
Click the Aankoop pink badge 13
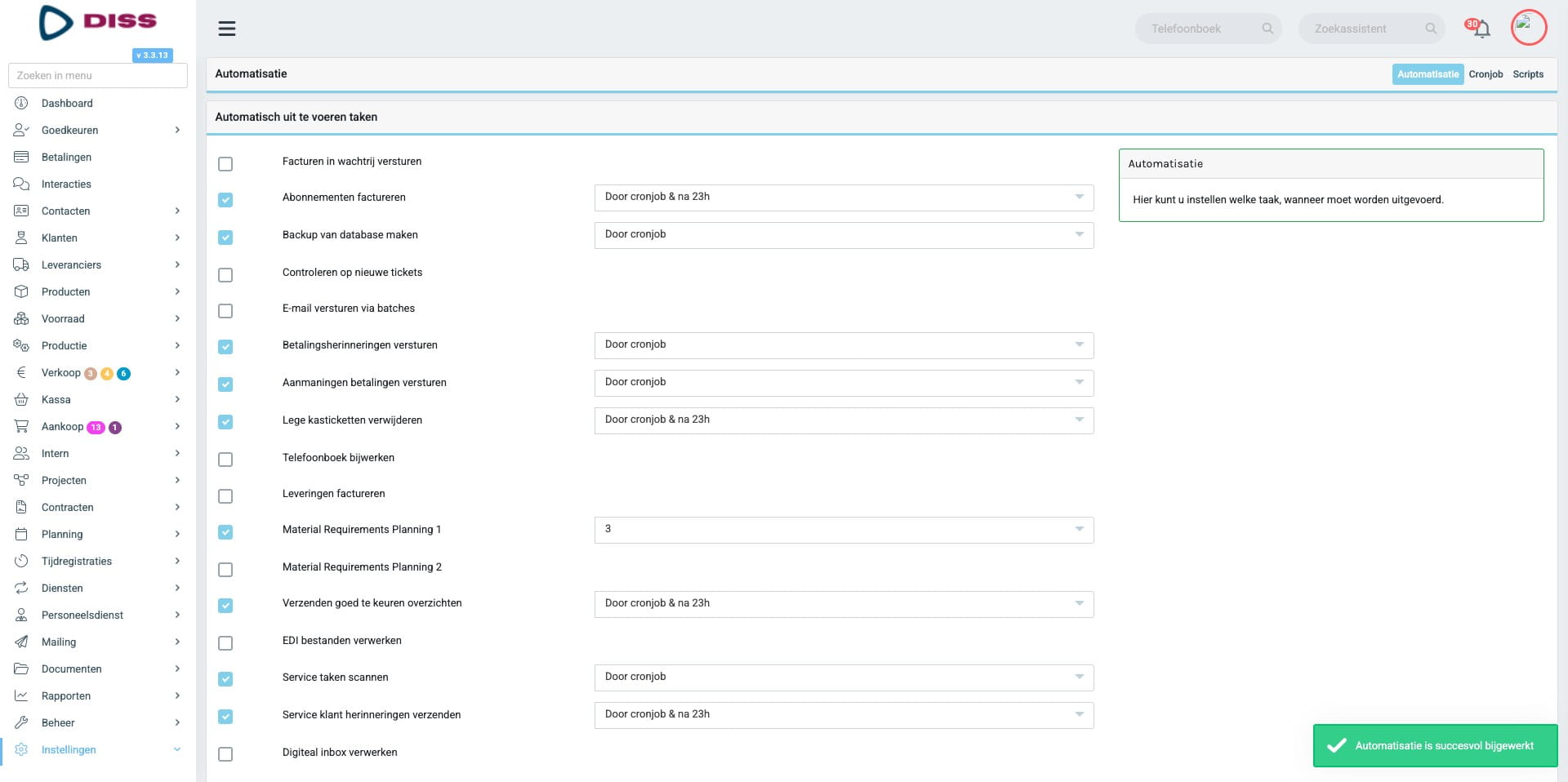(x=96, y=427)
